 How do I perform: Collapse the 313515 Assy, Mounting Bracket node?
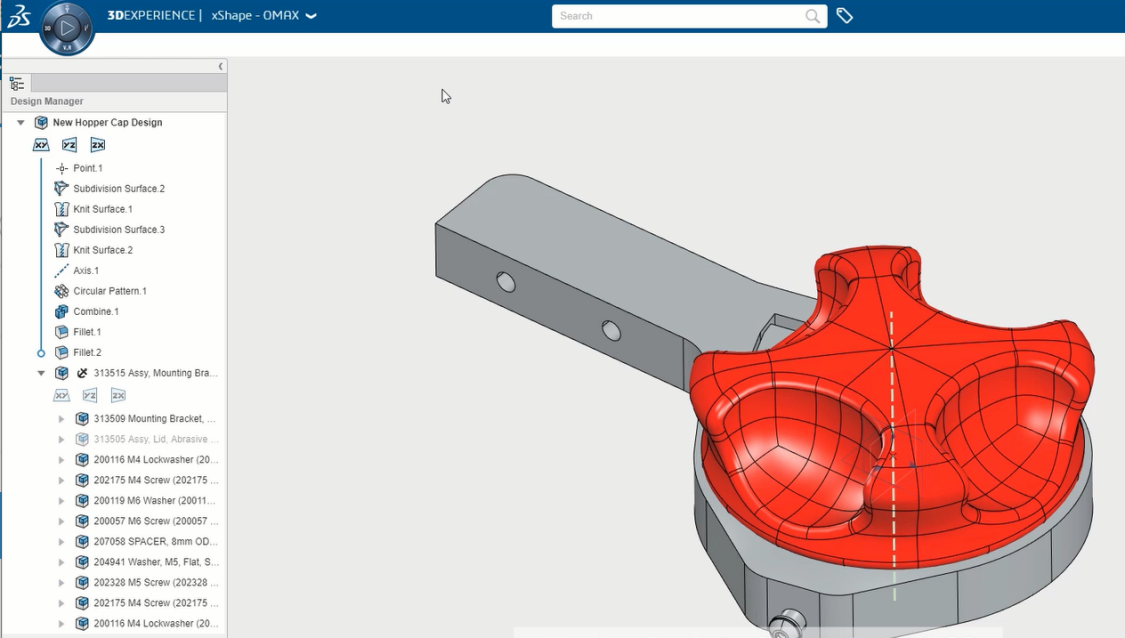[x=41, y=373]
